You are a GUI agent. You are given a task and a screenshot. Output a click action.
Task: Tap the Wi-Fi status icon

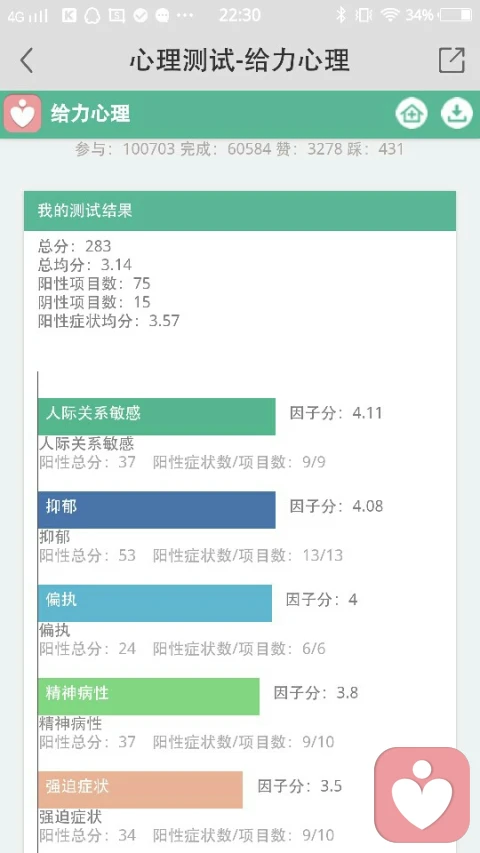[x=390, y=15]
